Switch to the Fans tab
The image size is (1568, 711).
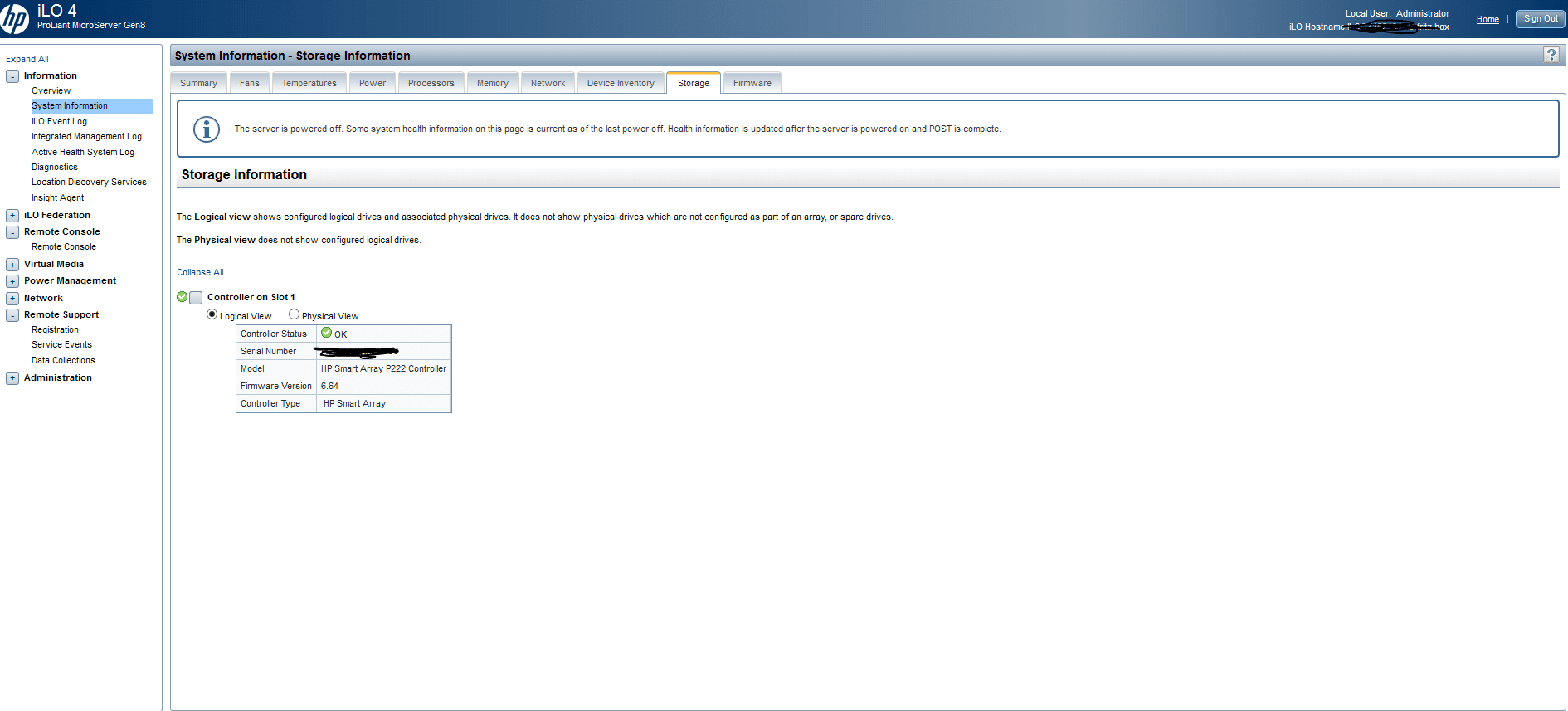click(x=250, y=83)
